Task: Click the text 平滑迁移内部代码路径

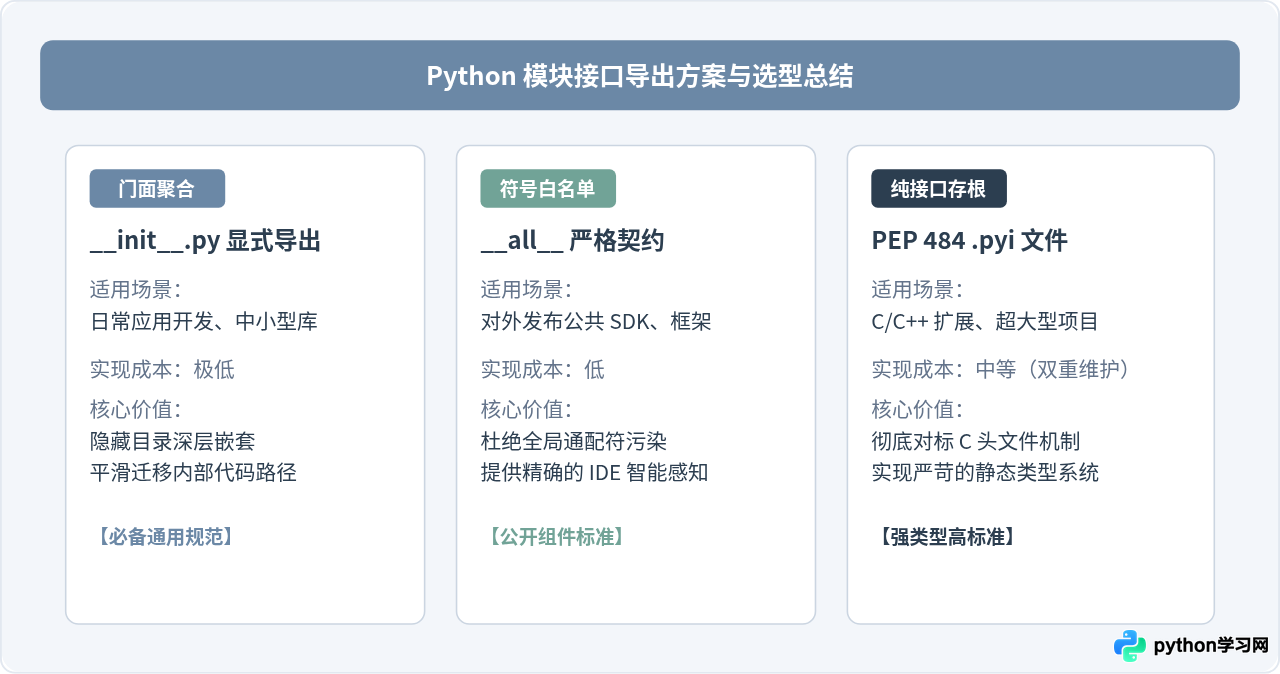Action: [193, 473]
